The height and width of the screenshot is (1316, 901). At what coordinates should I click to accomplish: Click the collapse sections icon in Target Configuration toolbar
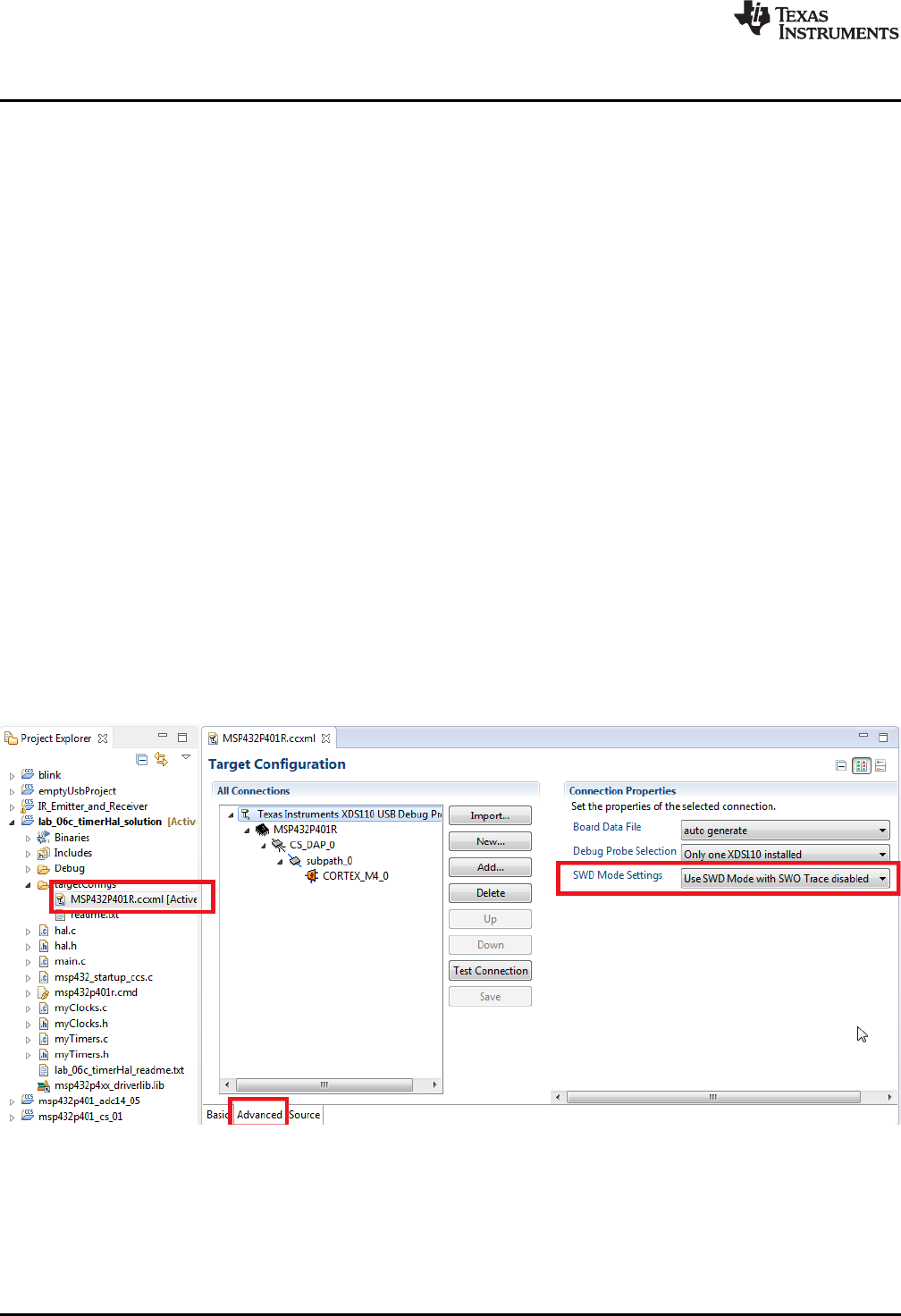point(840,765)
